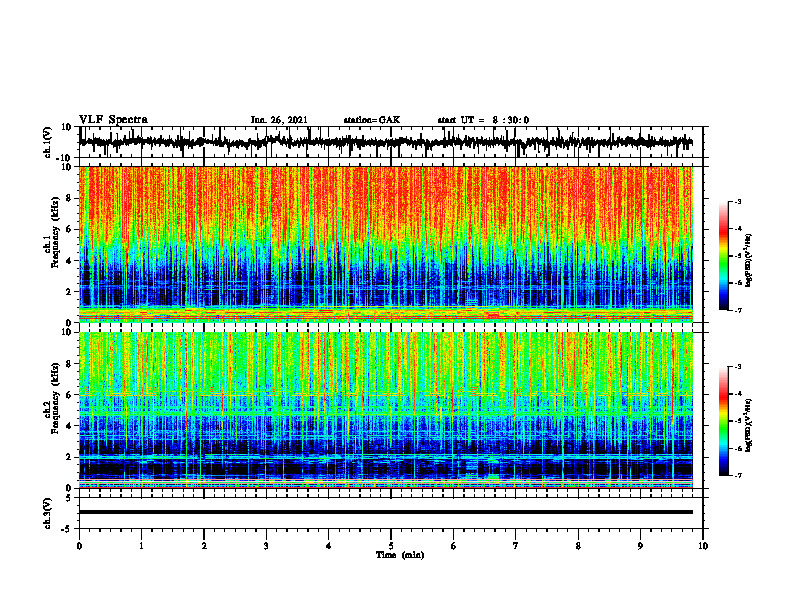Click the ch.2 spectrogram colorbar
The width and height of the screenshot is (792, 612).
724,421
